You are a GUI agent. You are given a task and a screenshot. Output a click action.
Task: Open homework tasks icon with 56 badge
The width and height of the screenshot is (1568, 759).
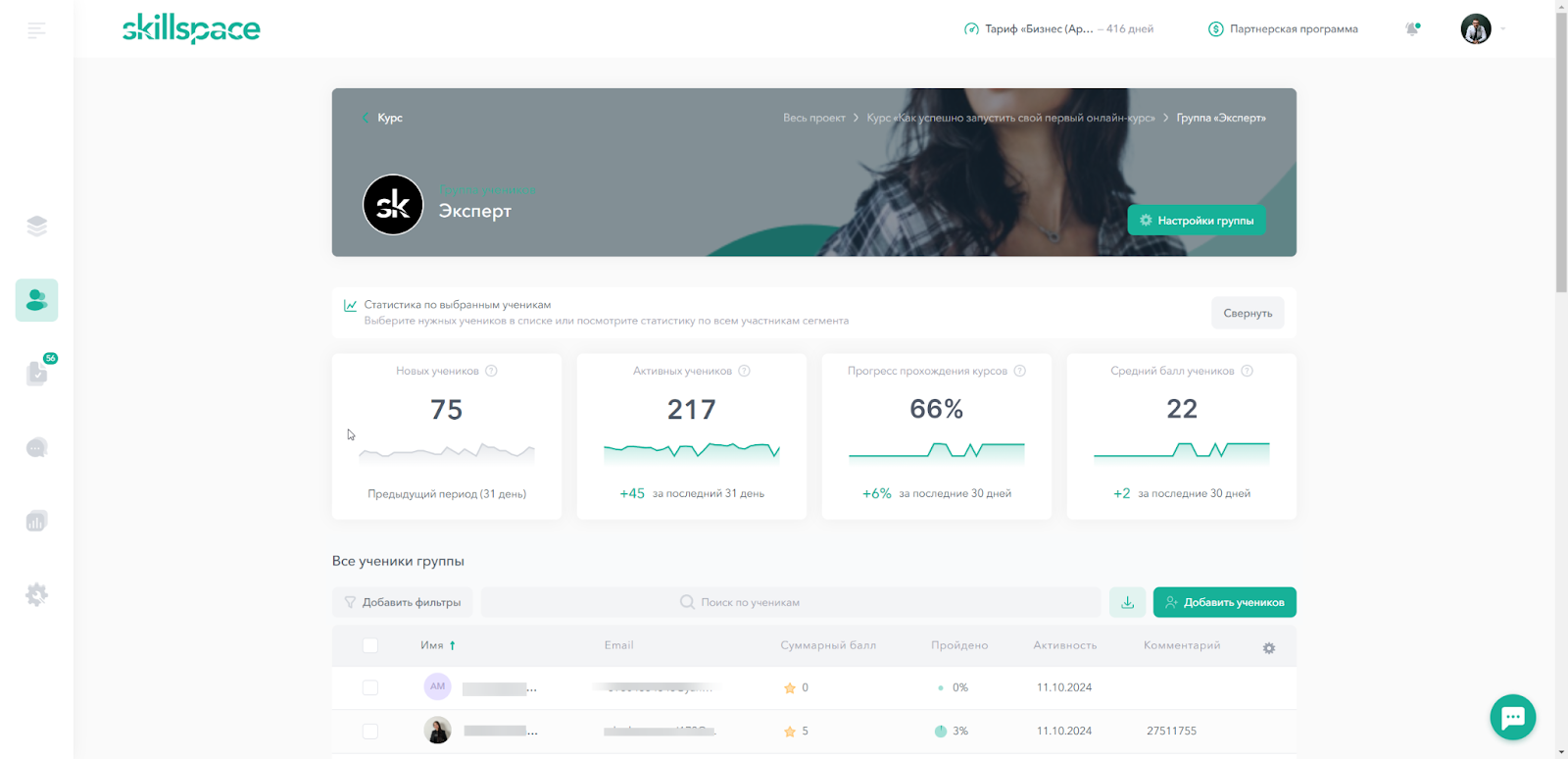click(x=36, y=374)
